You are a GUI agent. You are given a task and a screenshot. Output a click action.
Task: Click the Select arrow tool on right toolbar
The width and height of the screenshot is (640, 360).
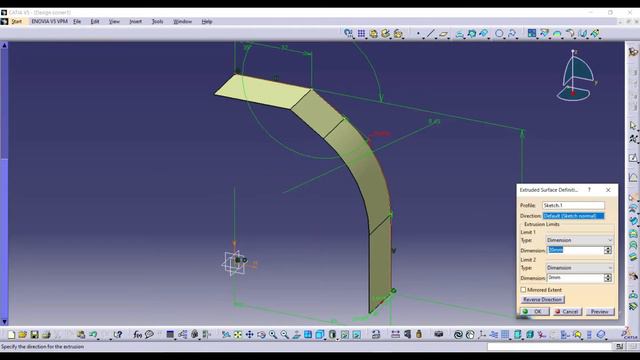[x=633, y=126]
